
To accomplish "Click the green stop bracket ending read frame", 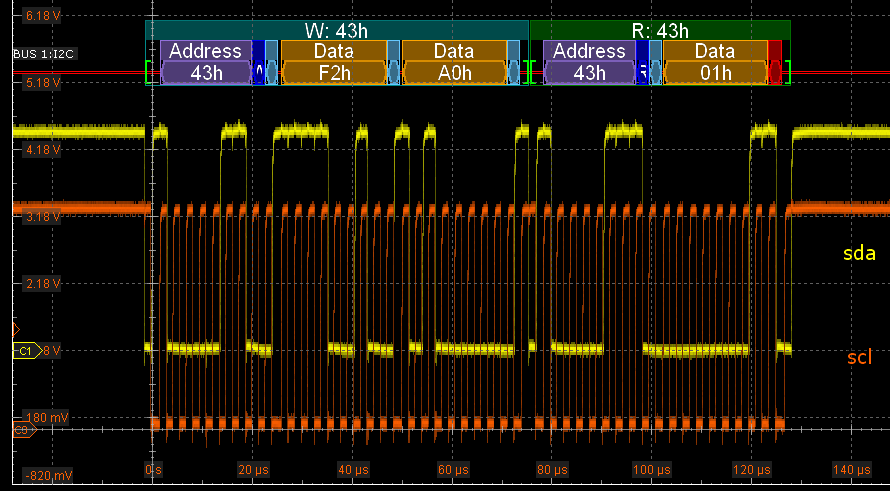I will (788, 71).
